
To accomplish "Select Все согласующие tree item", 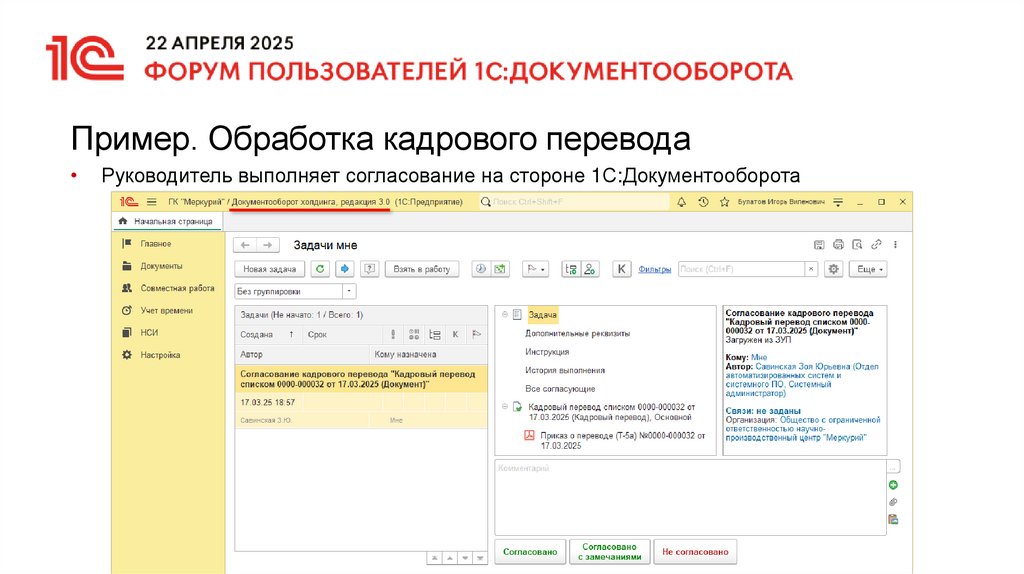I will [560, 389].
